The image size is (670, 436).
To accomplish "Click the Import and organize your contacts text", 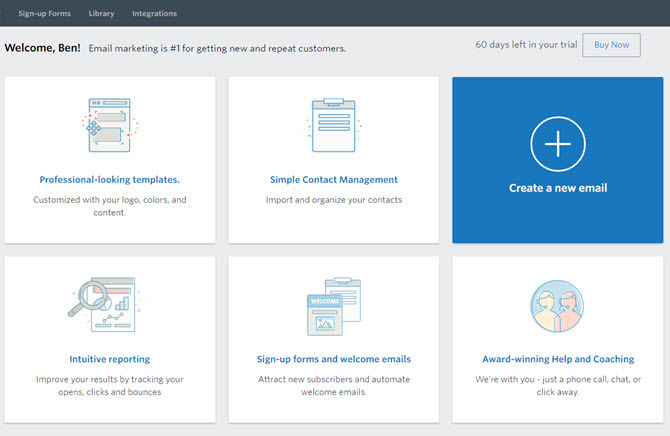I will coord(334,200).
